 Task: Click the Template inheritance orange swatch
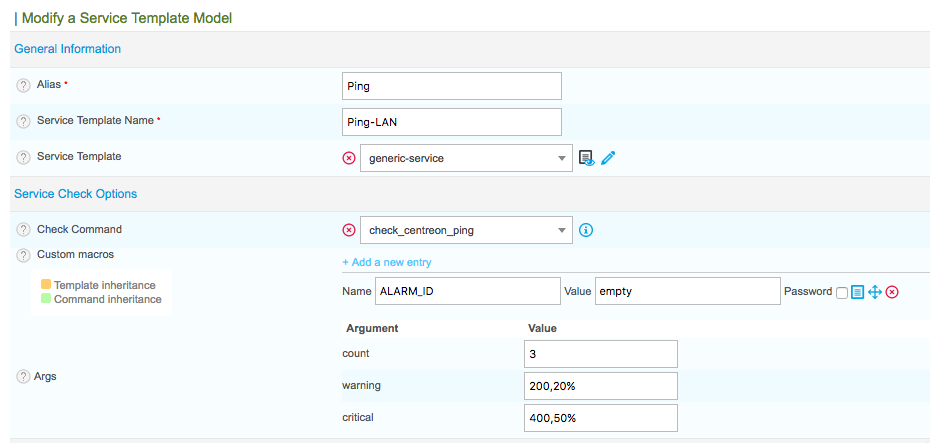pyautogui.click(x=46, y=285)
